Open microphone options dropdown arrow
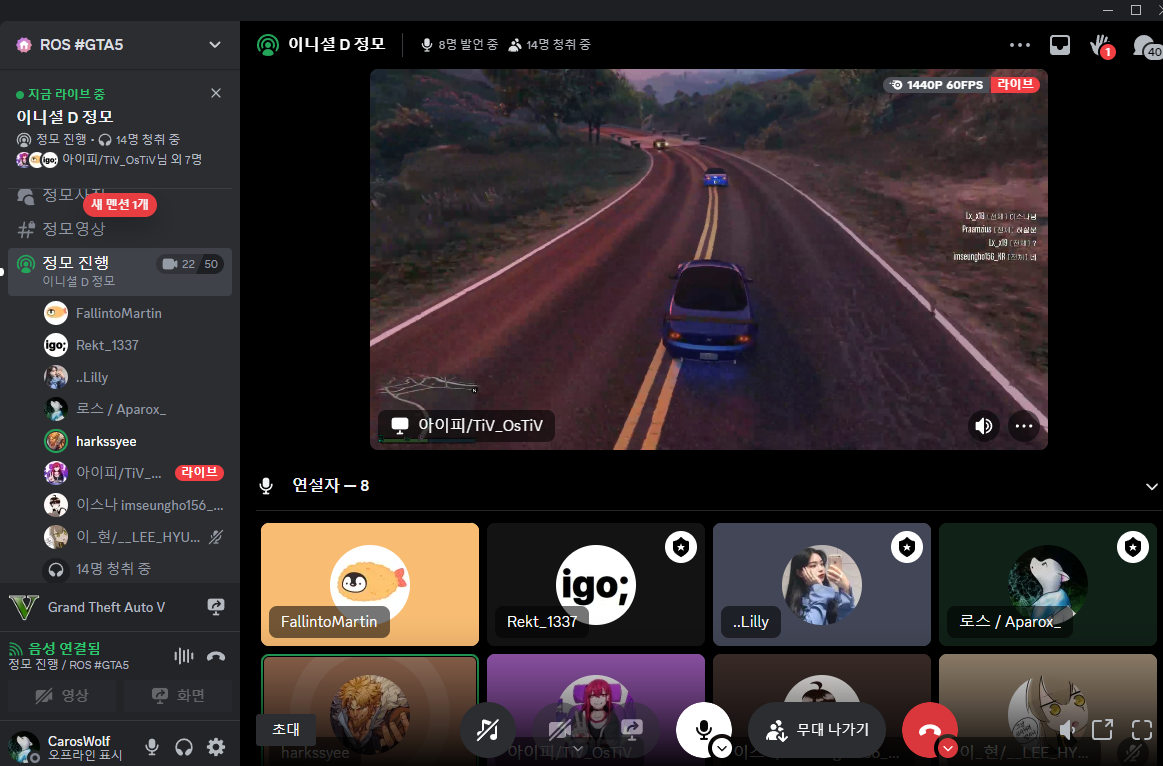Viewport: 1163px width, 766px height. [x=722, y=748]
